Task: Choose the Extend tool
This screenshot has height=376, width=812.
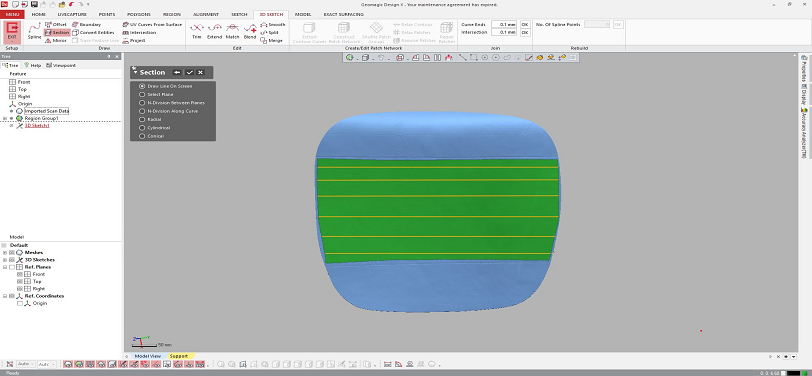Action: click(x=214, y=31)
